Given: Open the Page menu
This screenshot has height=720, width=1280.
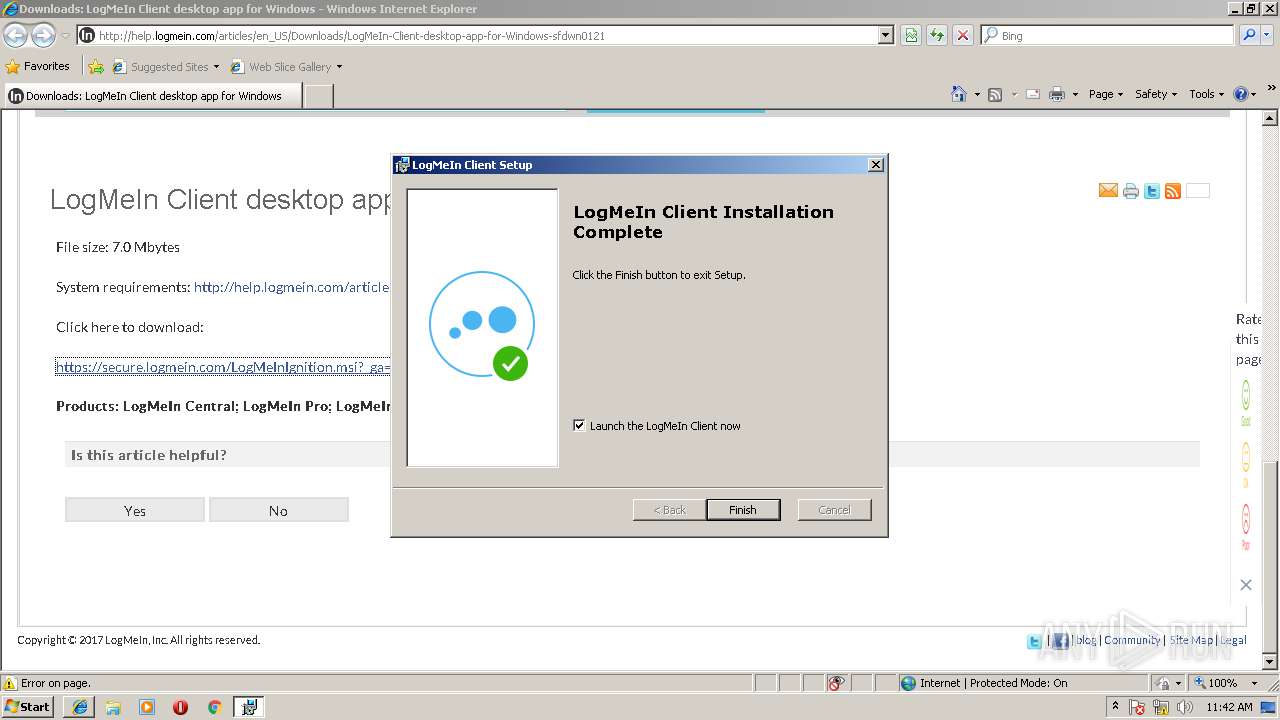Looking at the screenshot, I should click(x=1105, y=94).
